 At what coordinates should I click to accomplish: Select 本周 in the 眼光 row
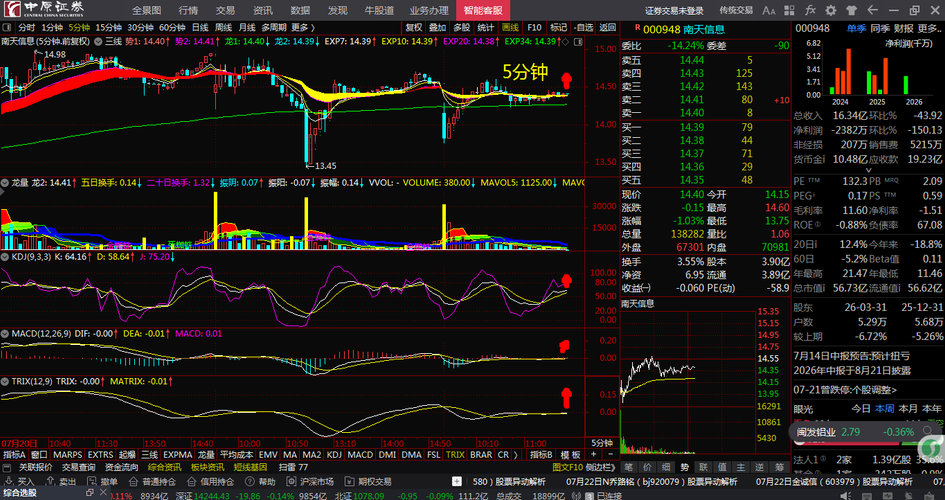(885, 408)
